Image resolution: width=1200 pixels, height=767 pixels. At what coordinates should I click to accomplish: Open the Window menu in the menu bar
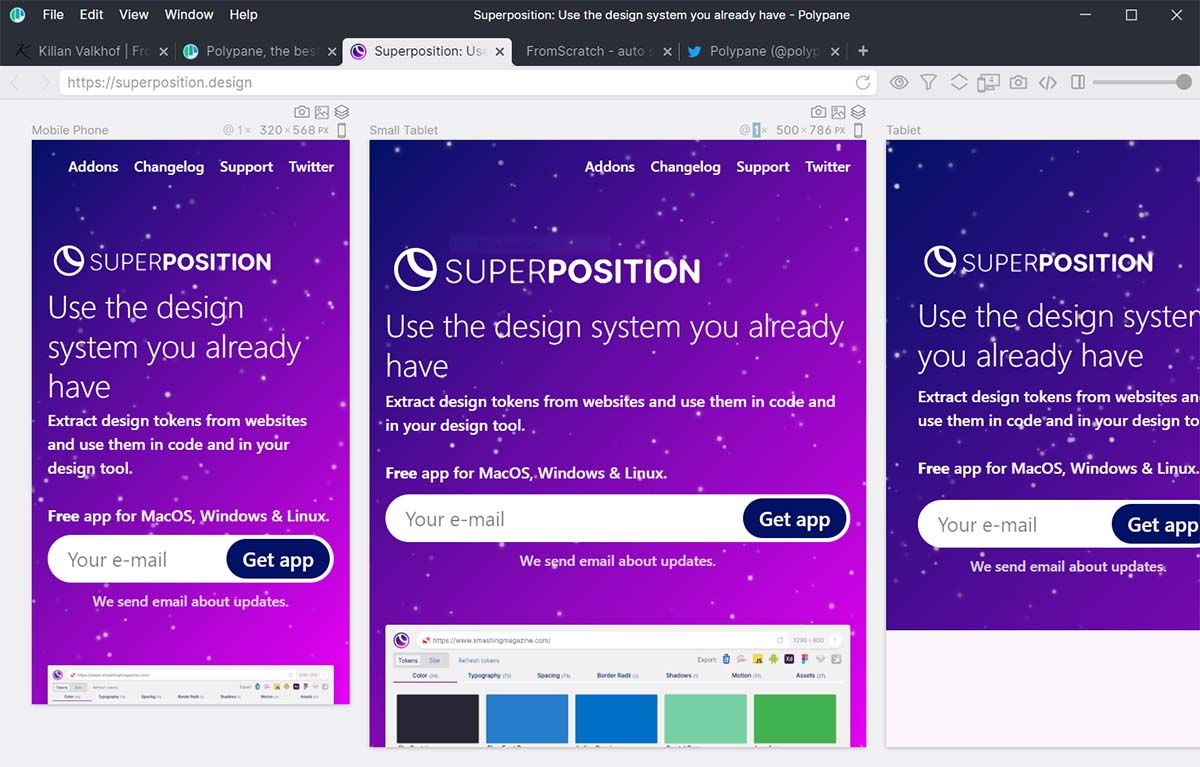[188, 14]
